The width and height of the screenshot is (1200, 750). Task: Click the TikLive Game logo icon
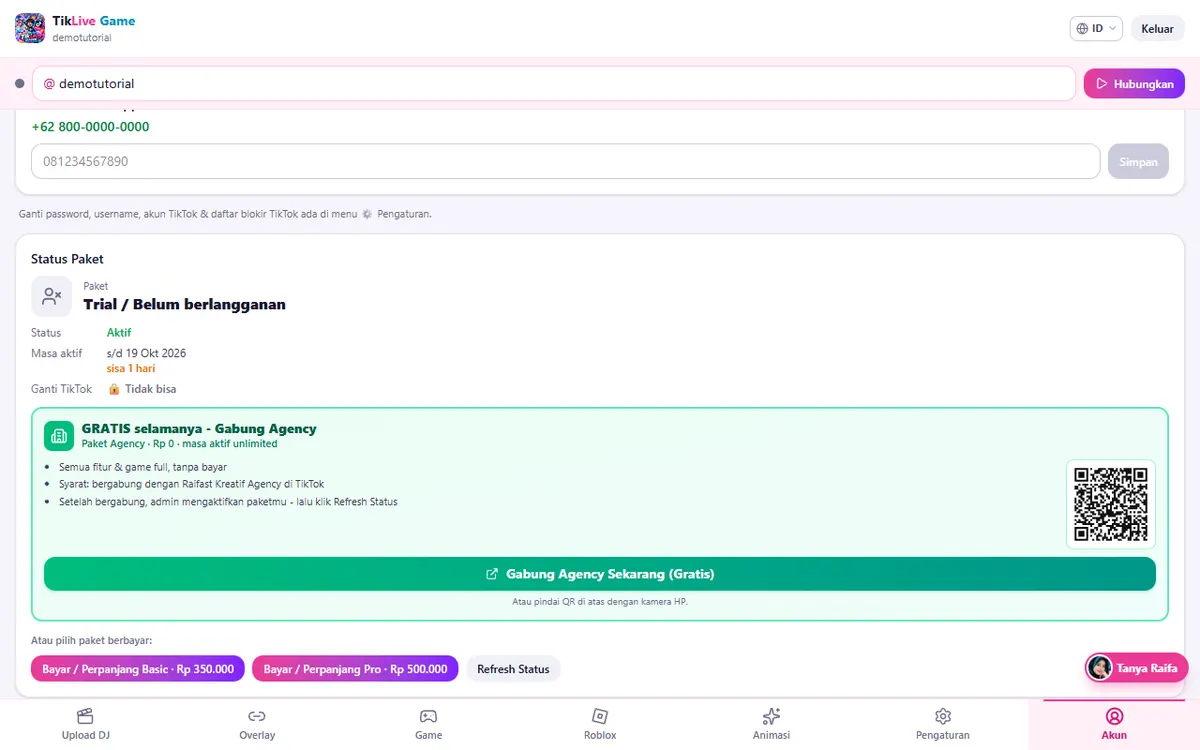coord(30,28)
